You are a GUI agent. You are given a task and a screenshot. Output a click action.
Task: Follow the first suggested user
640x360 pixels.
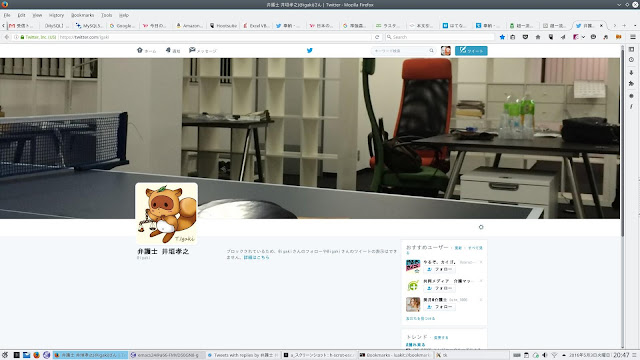point(440,269)
